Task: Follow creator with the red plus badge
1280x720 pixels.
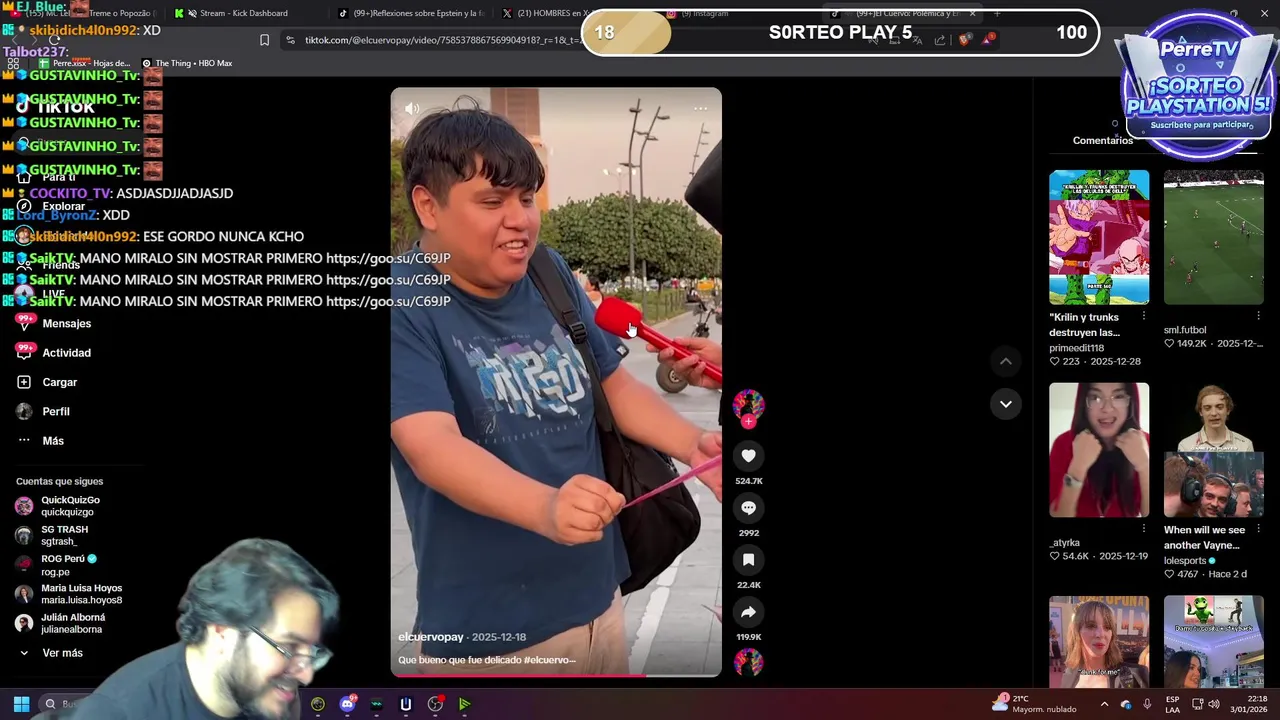Action: [x=748, y=422]
